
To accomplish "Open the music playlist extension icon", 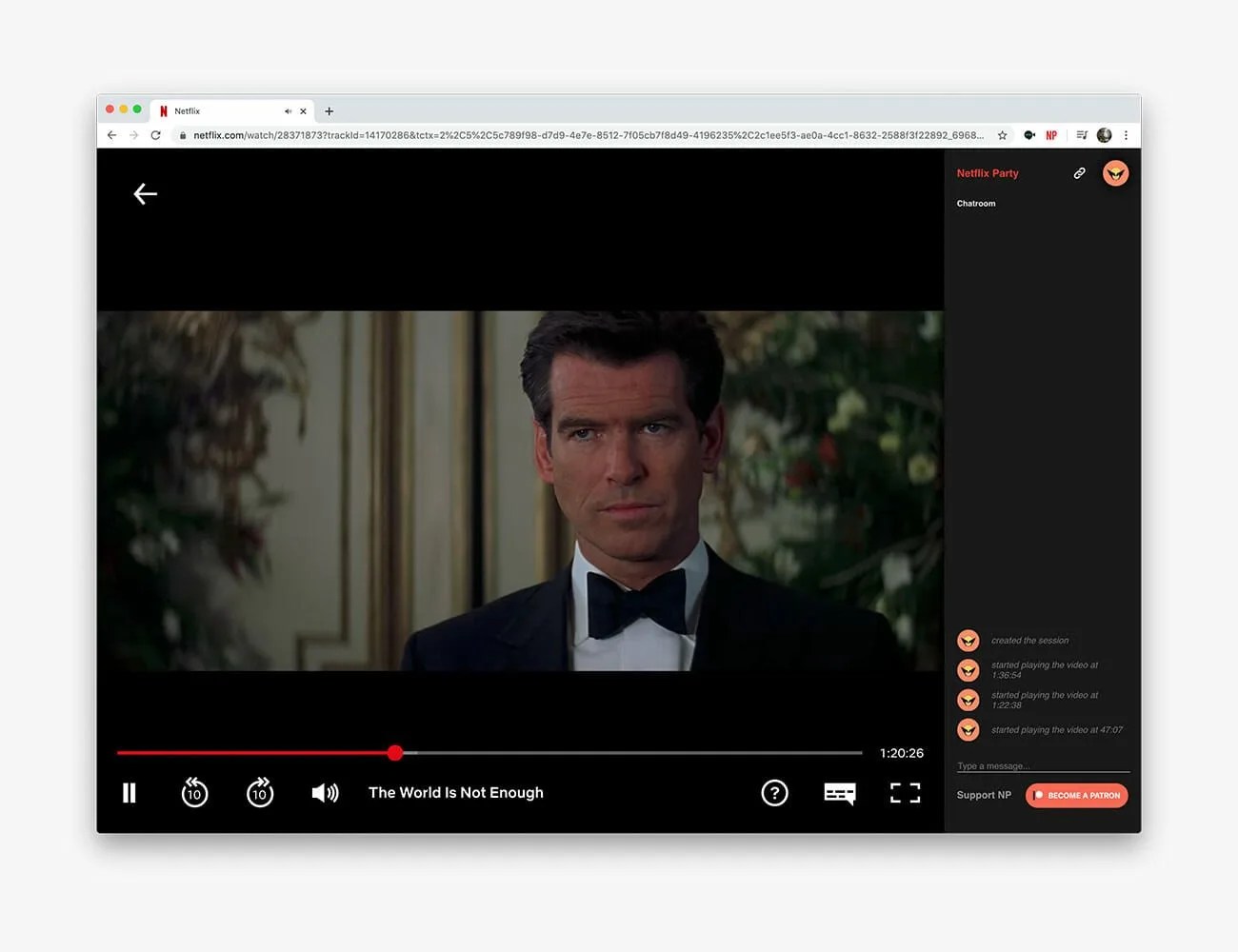I will click(x=1082, y=135).
